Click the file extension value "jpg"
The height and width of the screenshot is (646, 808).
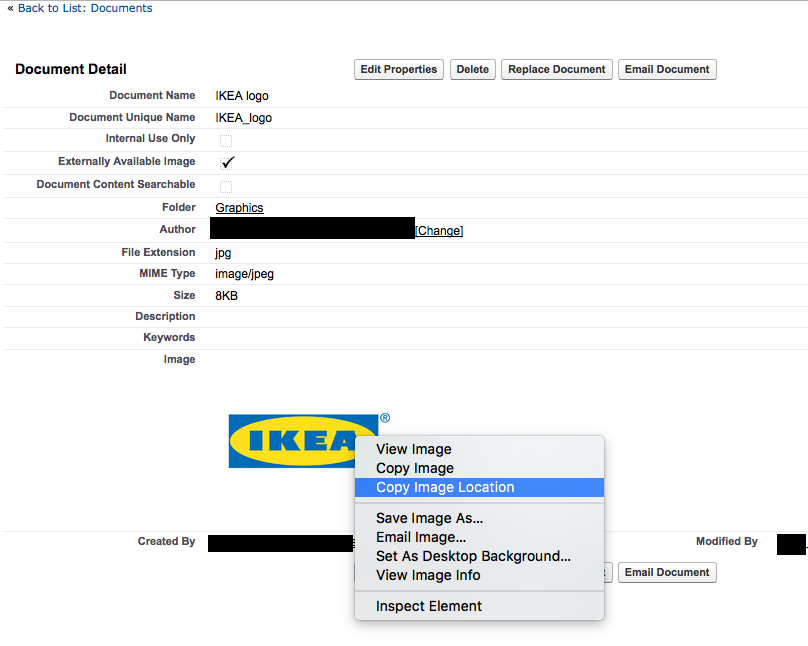click(223, 253)
